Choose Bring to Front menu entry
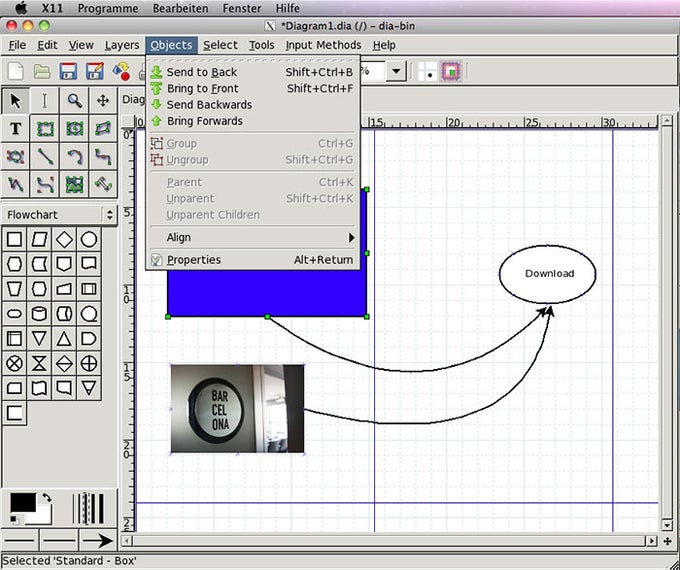 252,88
